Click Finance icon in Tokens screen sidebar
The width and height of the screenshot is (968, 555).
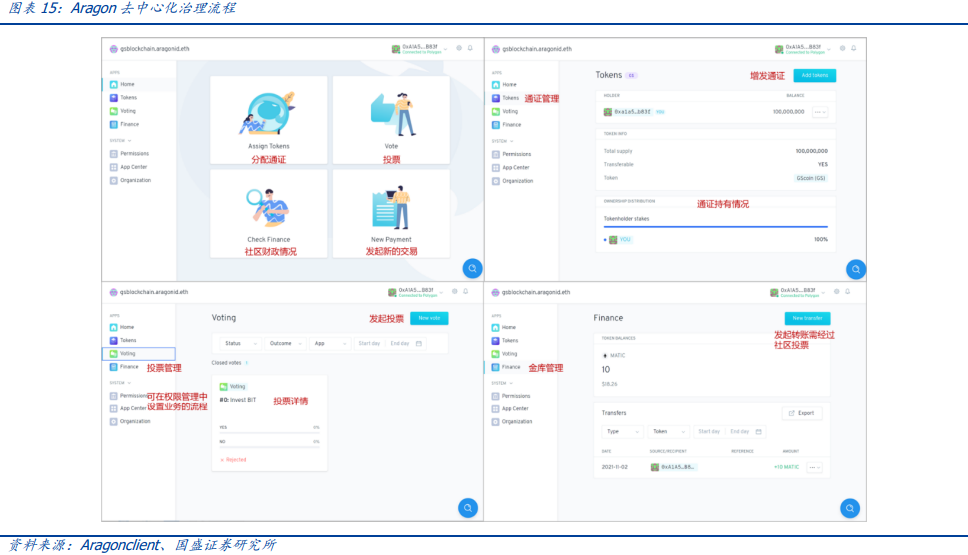(x=496, y=125)
